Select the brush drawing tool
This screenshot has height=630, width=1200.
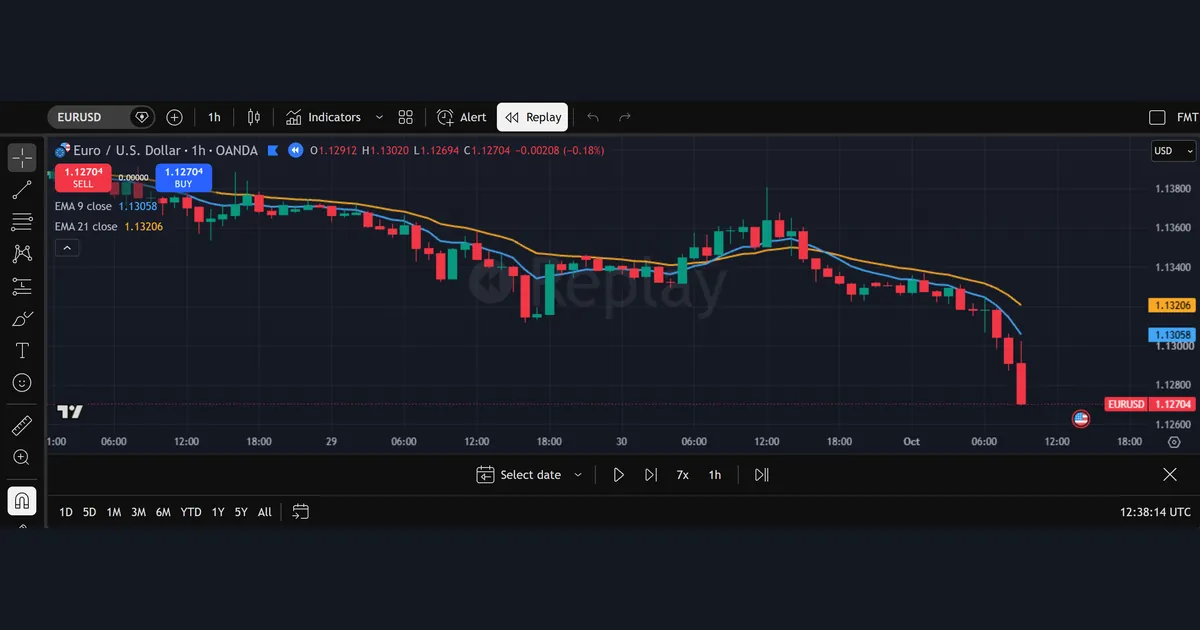[22, 319]
